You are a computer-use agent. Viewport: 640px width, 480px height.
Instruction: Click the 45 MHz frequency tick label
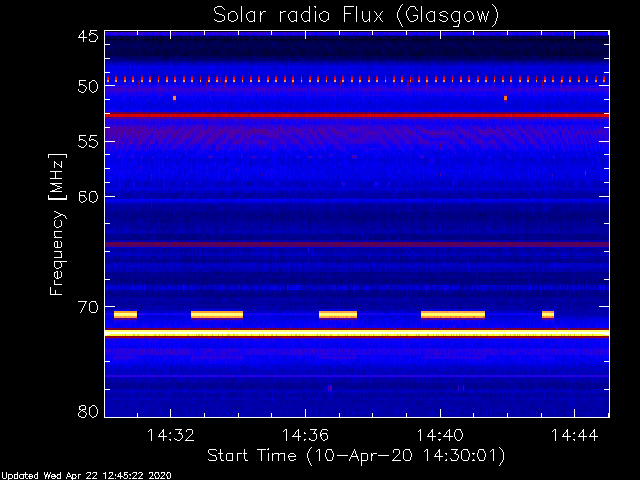click(x=88, y=36)
